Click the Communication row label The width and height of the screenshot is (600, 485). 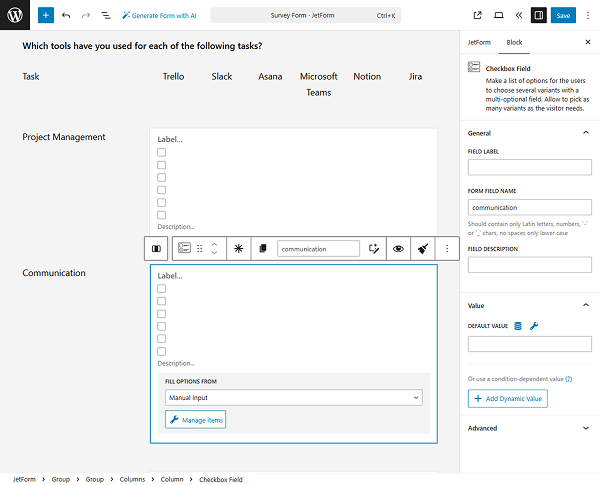point(54,273)
